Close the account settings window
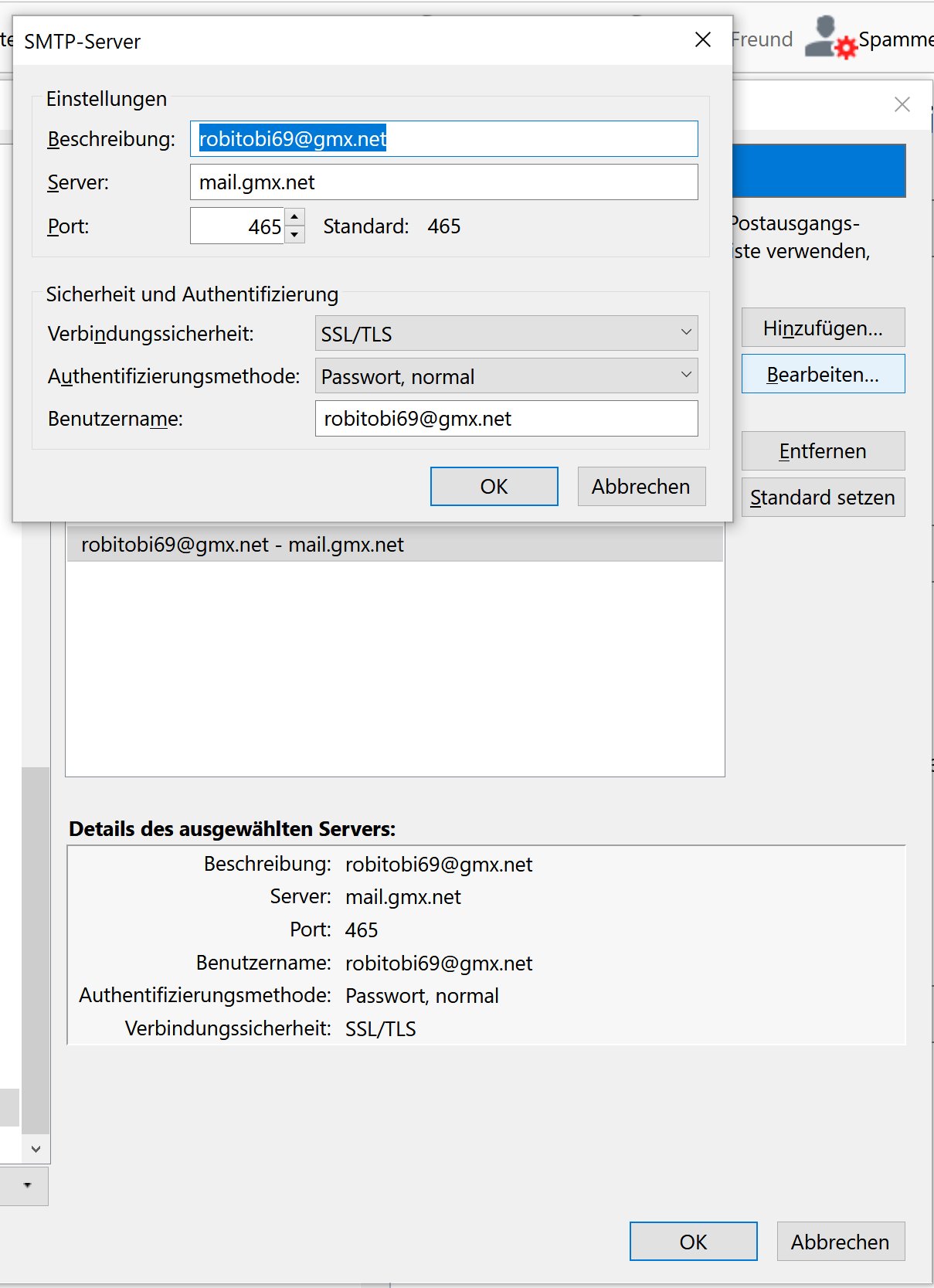Screen dimensions: 934x1288 (x=902, y=104)
